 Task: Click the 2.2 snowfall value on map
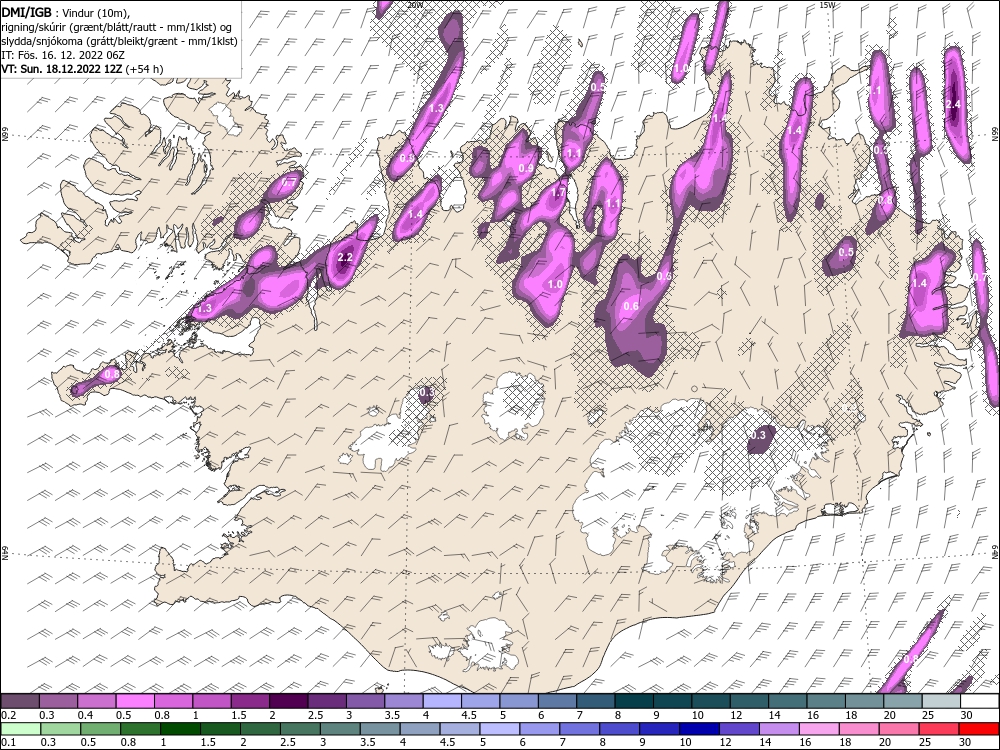pyautogui.click(x=344, y=258)
